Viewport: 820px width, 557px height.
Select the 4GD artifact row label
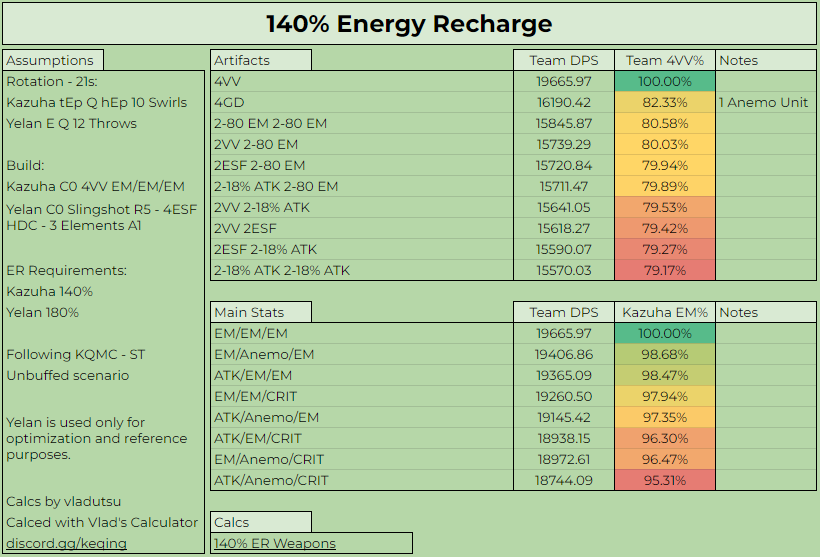point(361,102)
